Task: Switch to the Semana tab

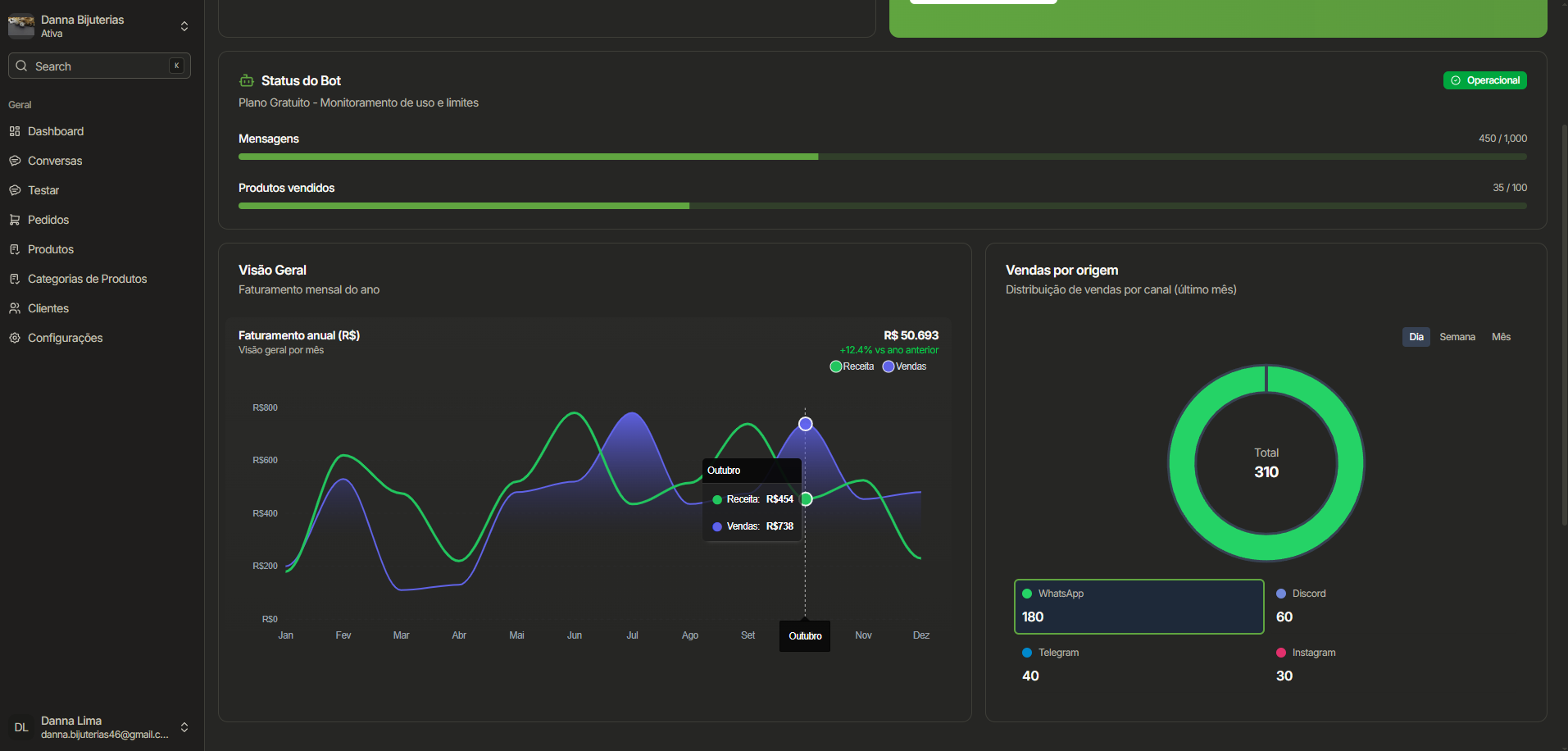Action: tap(1457, 336)
